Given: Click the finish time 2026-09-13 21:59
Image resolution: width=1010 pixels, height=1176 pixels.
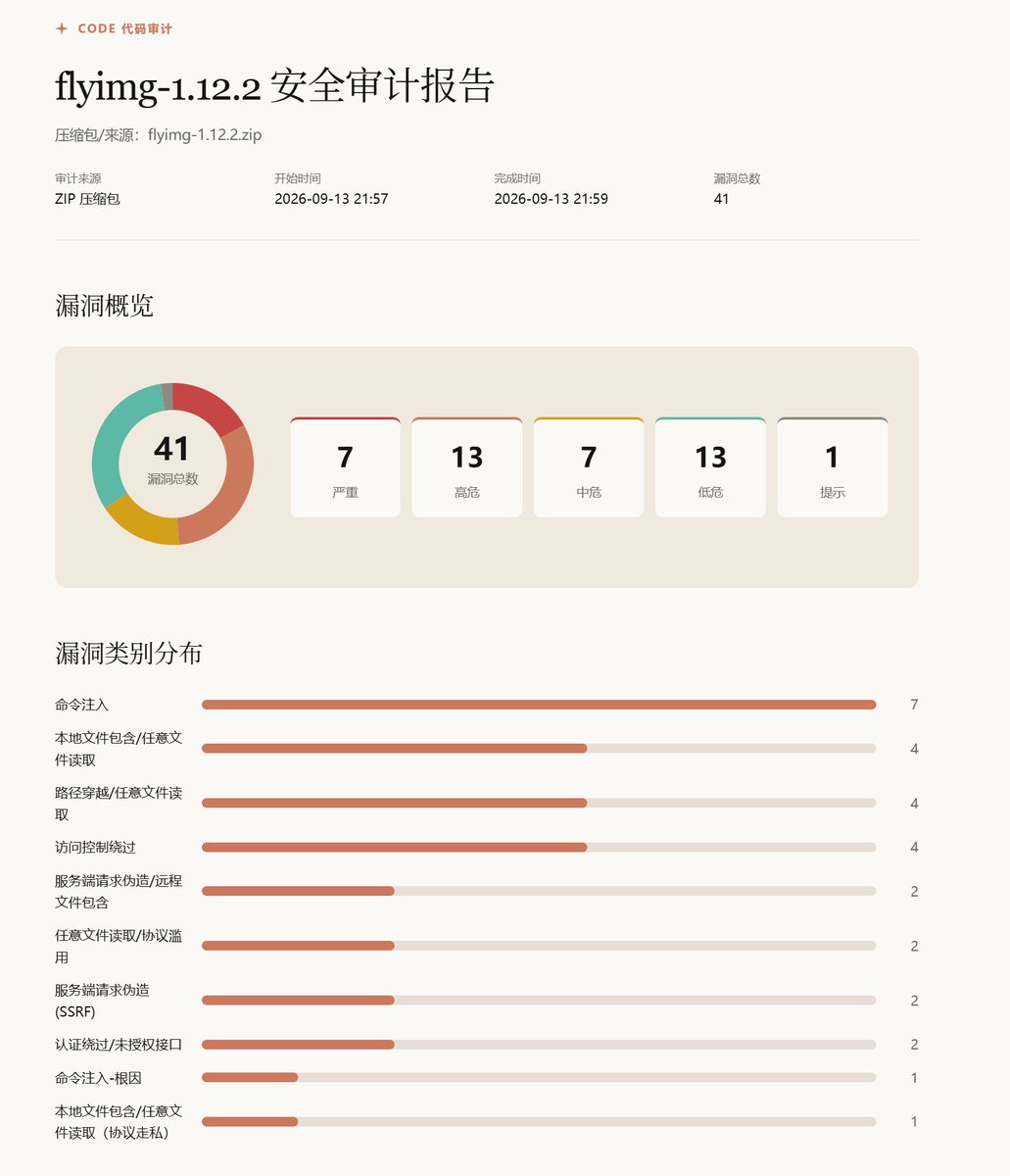Looking at the screenshot, I should [x=551, y=199].
